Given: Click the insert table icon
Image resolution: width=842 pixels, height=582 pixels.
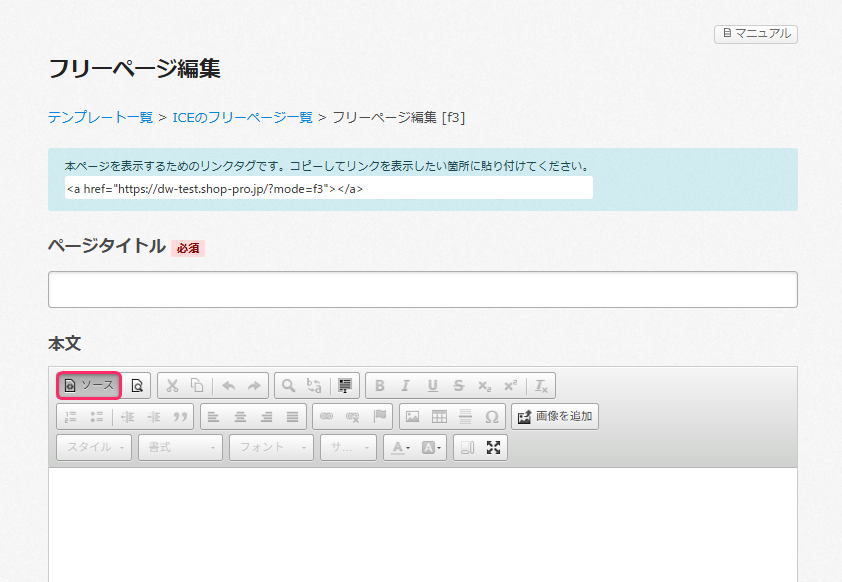Looking at the screenshot, I should click(439, 417).
